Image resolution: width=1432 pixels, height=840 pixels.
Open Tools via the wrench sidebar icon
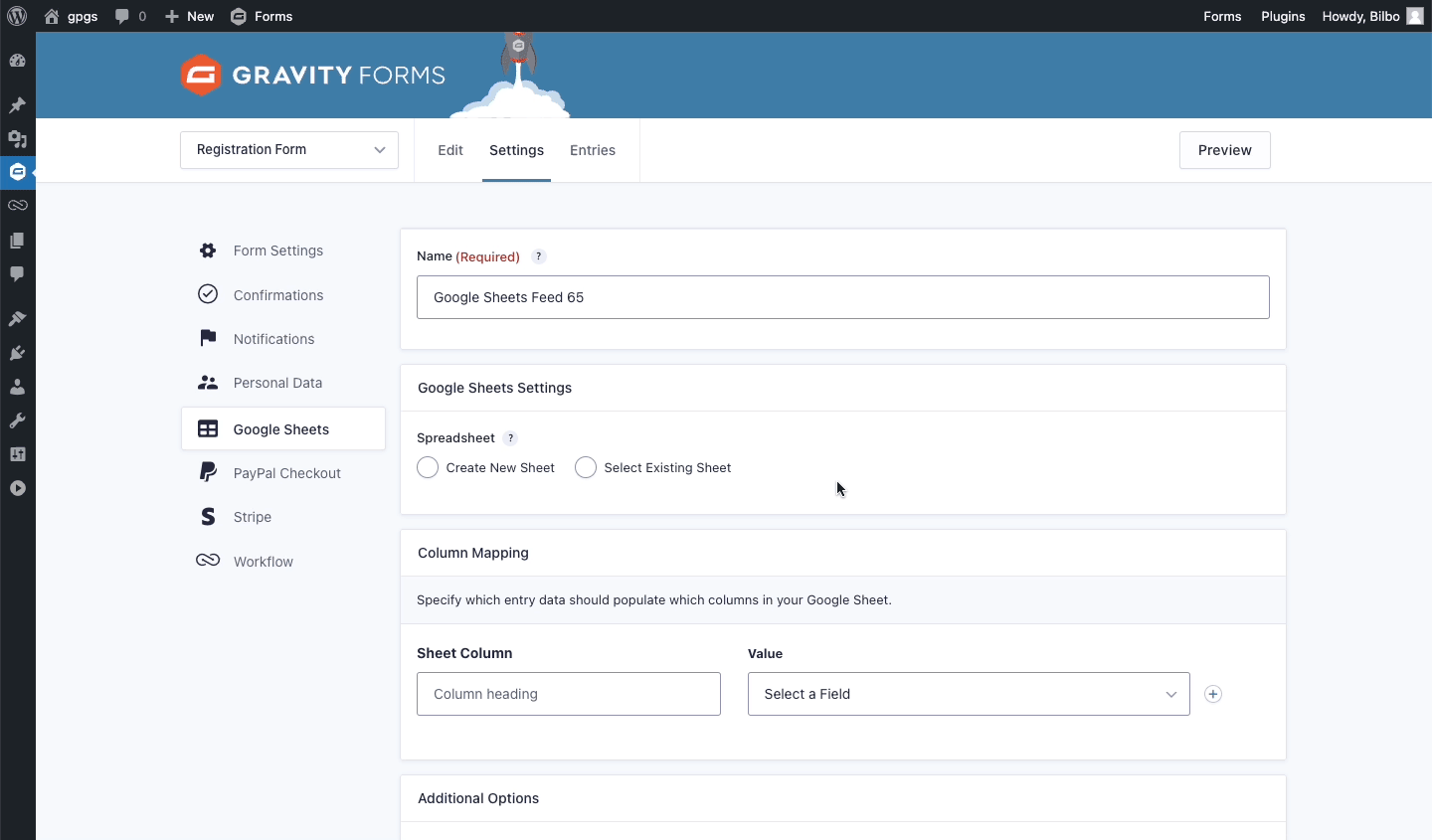[x=17, y=420]
